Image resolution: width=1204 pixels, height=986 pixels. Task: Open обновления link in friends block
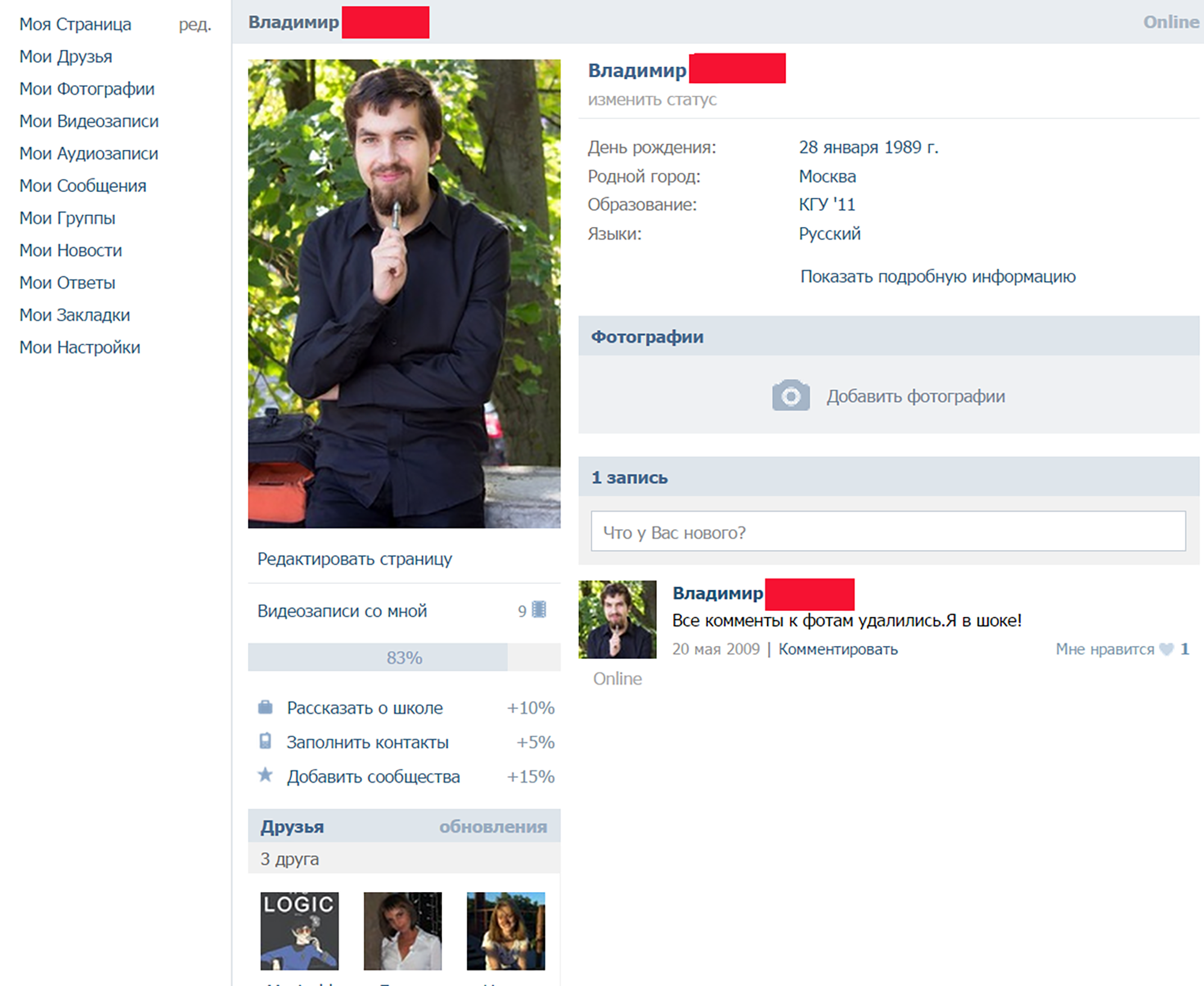click(x=492, y=826)
